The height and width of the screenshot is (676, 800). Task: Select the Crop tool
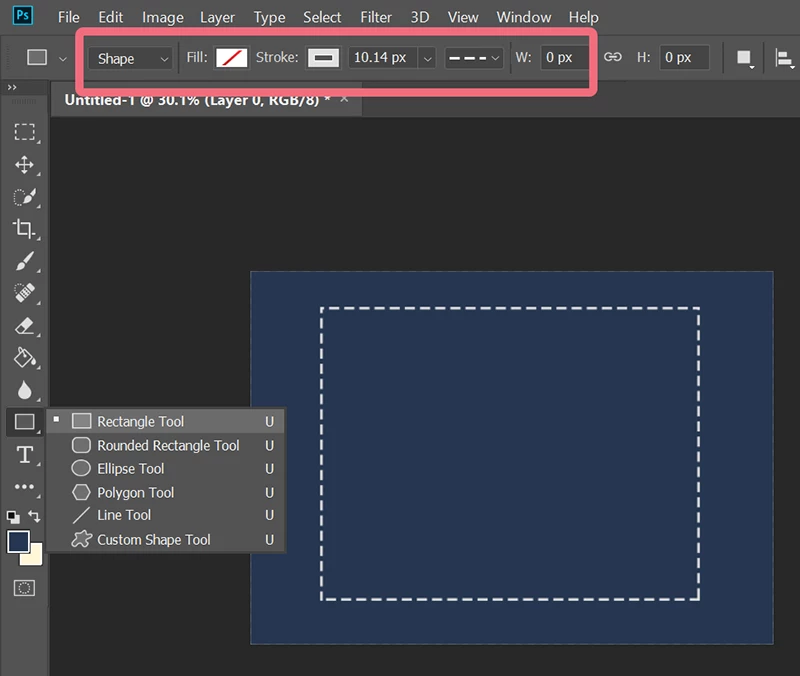(24, 229)
